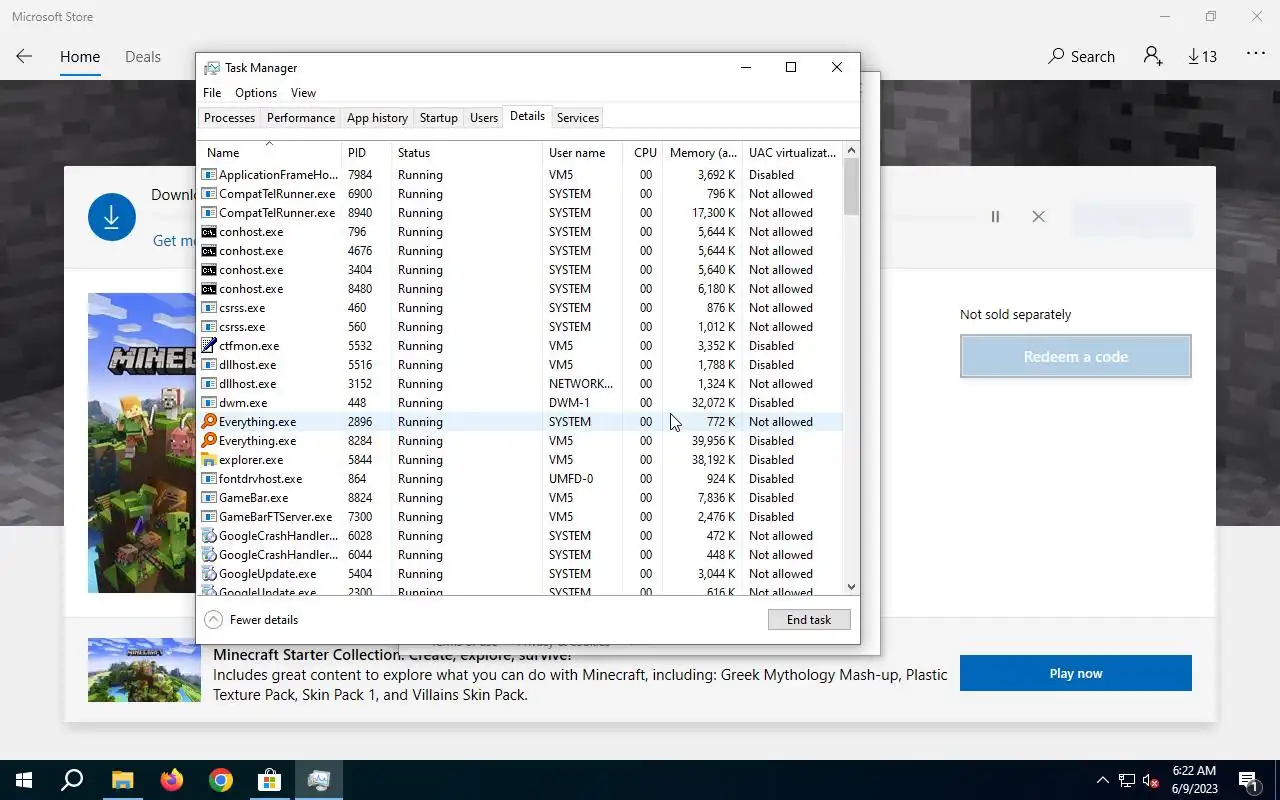
Task: Click the network tray icon
Action: click(1127, 780)
